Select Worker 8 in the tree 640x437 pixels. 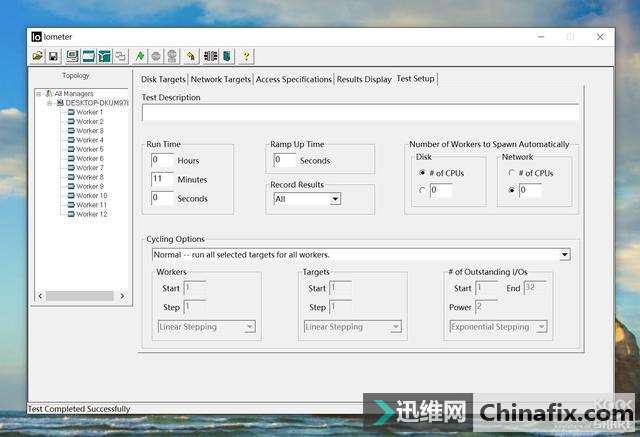coord(90,177)
